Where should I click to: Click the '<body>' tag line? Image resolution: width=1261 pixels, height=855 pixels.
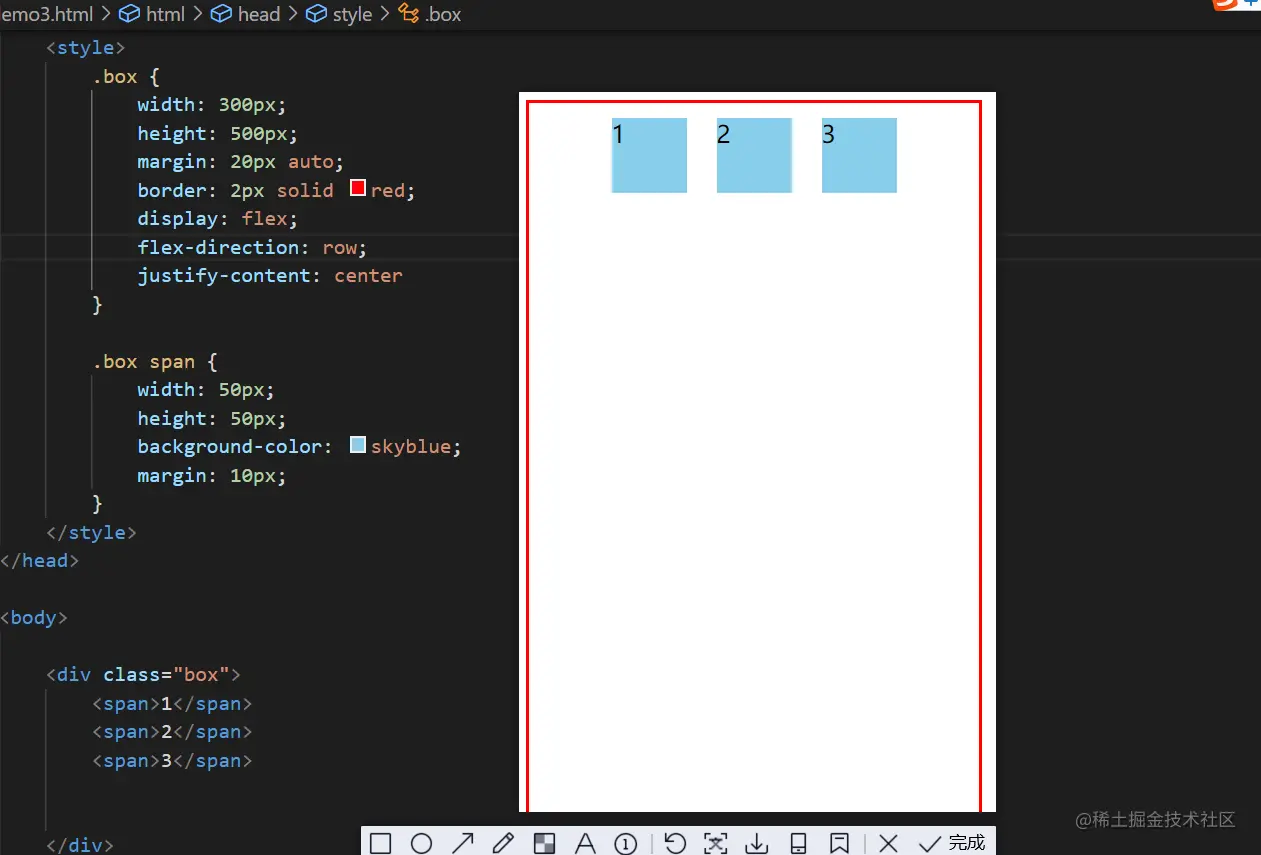tap(34, 617)
